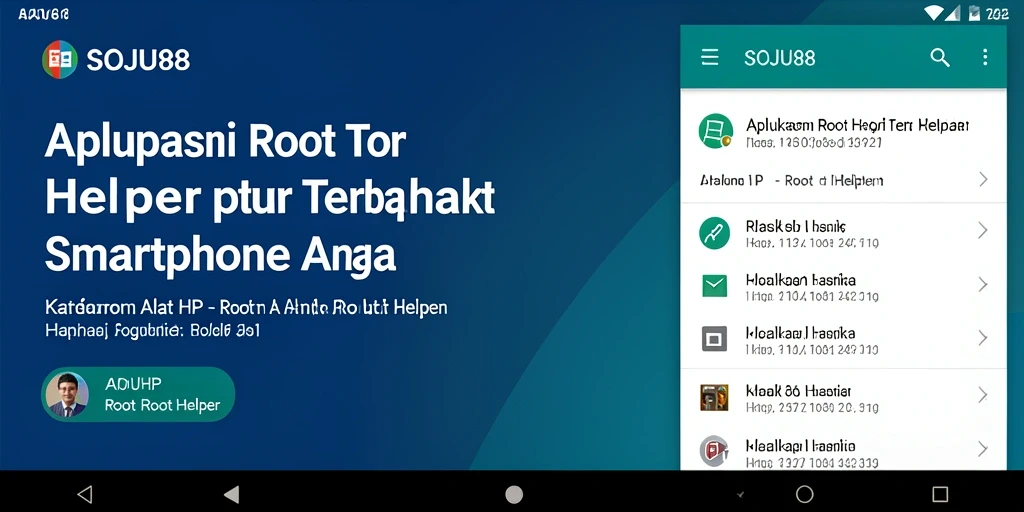Click the 'Alat HP' subtitle line
This screenshot has width=1024, height=512.
click(x=246, y=307)
